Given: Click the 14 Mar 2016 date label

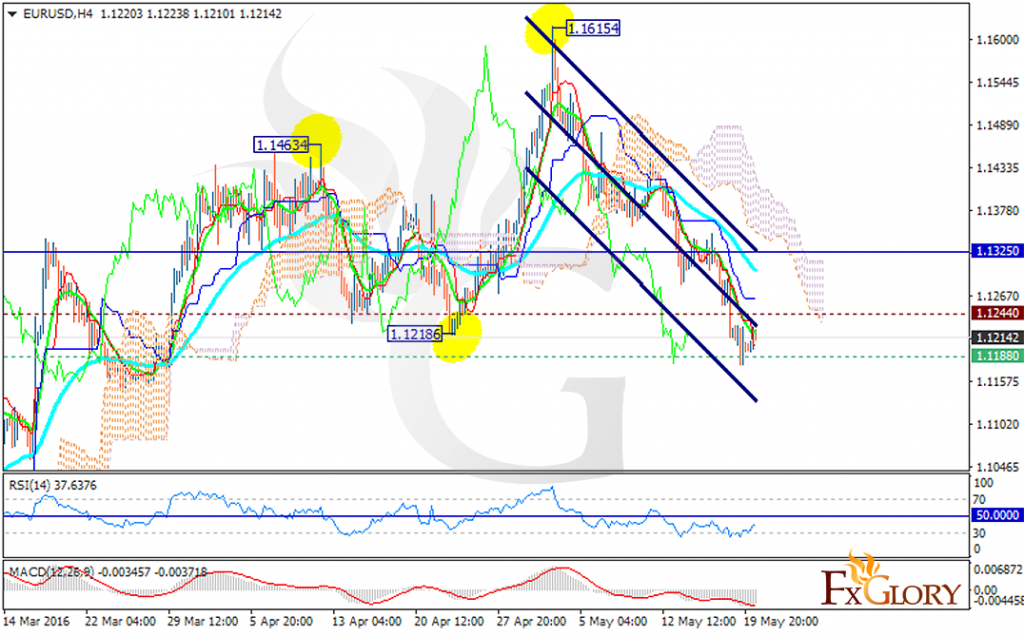Looking at the screenshot, I should (x=37, y=621).
